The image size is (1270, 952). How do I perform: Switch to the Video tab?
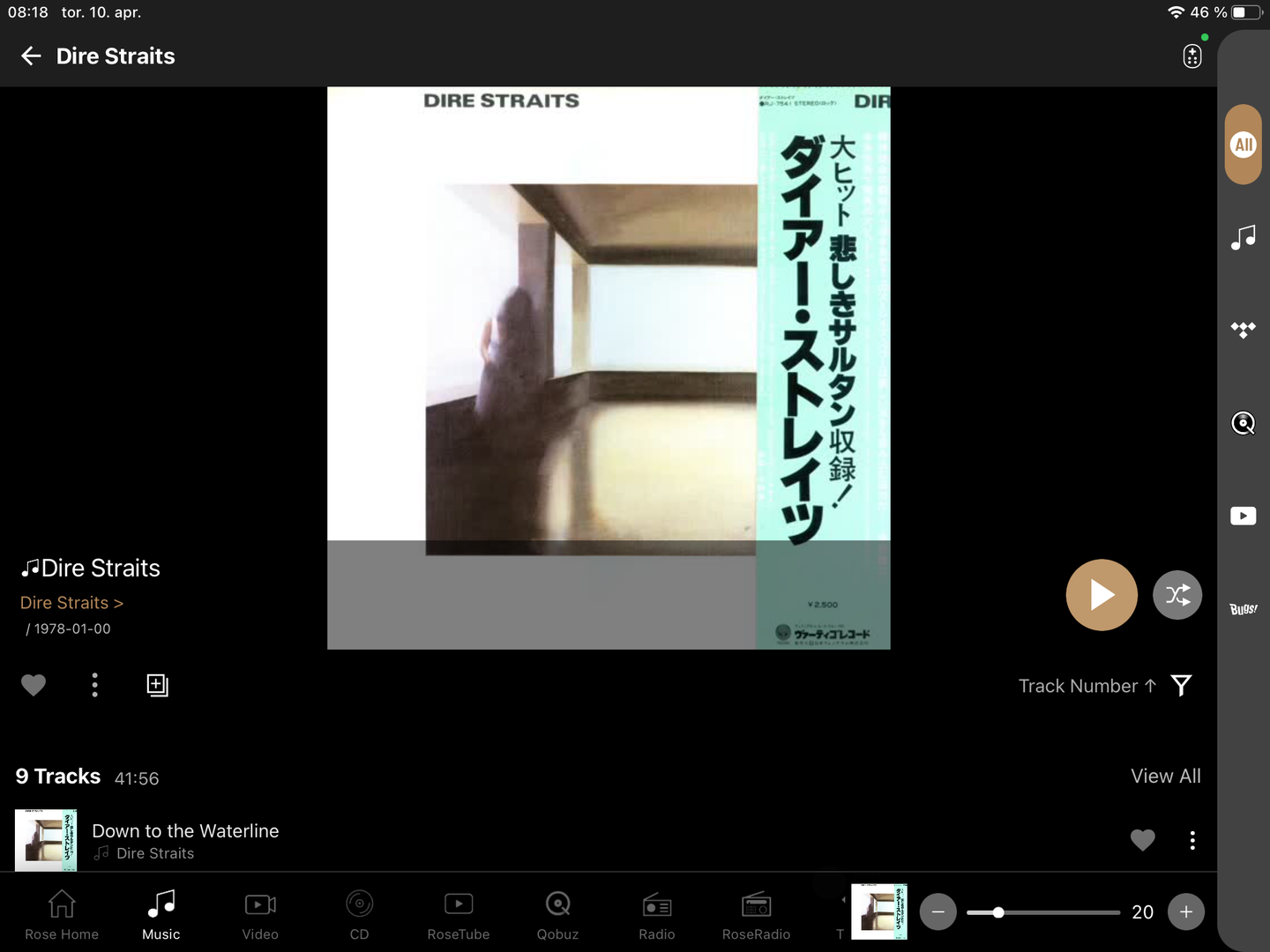tap(260, 914)
